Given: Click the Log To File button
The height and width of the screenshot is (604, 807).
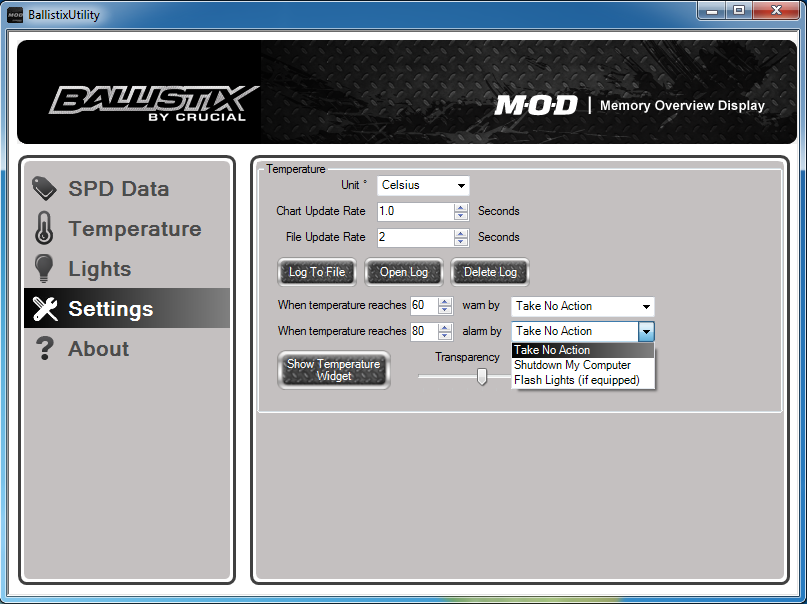Looking at the screenshot, I should point(317,272).
